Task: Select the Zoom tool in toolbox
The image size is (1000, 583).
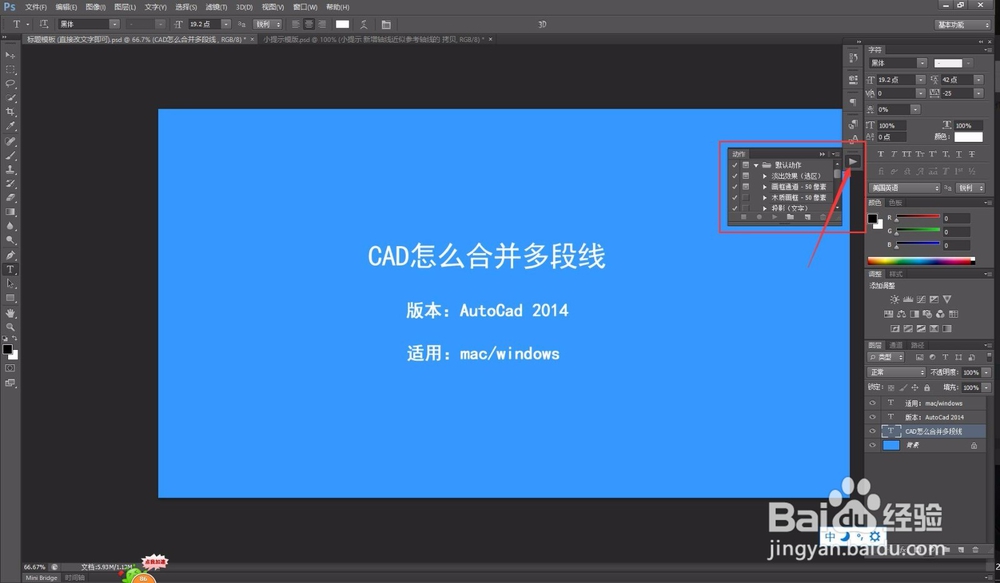Action: tap(10, 327)
